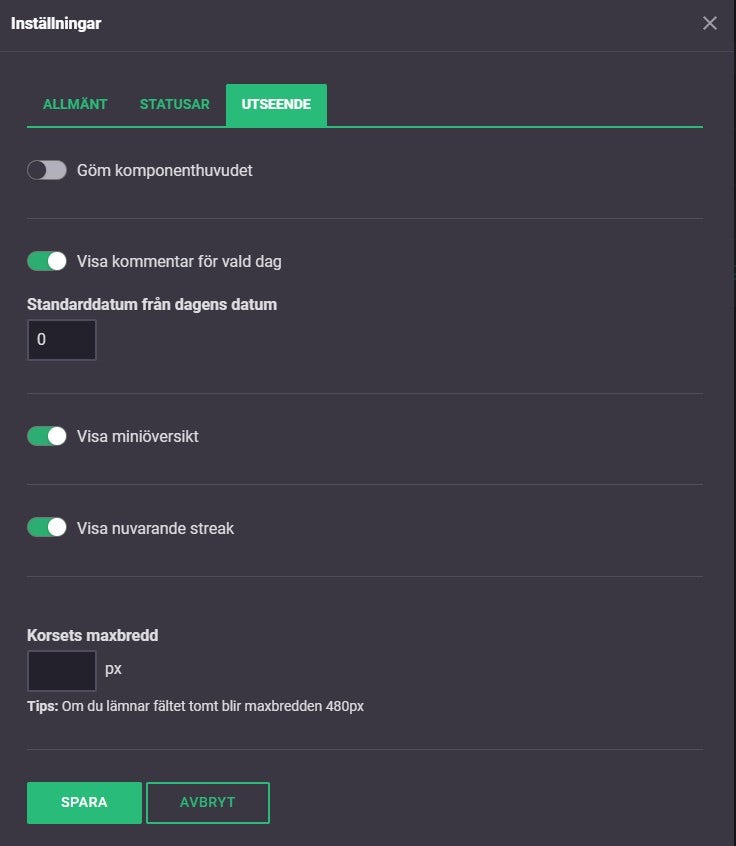736x846 pixels.
Task: Close the Inställningar dialog with X
Action: pyautogui.click(x=710, y=23)
